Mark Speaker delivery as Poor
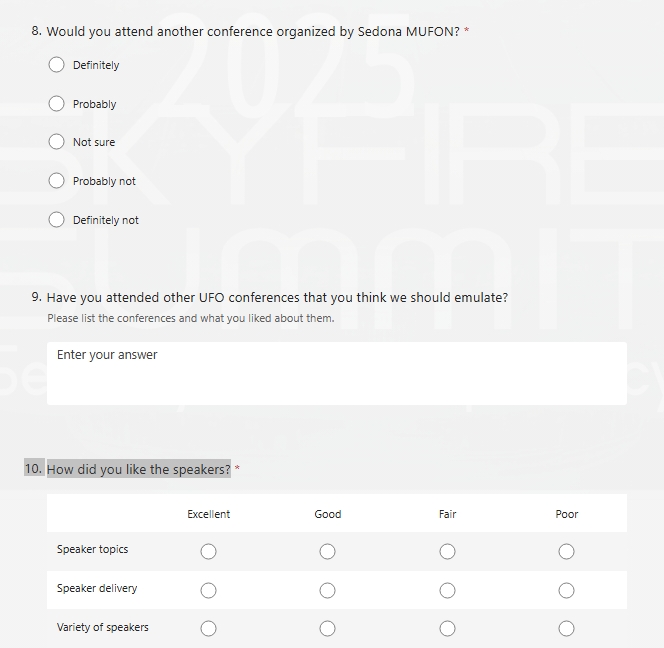Screen dimensions: 664x648 (x=566, y=590)
